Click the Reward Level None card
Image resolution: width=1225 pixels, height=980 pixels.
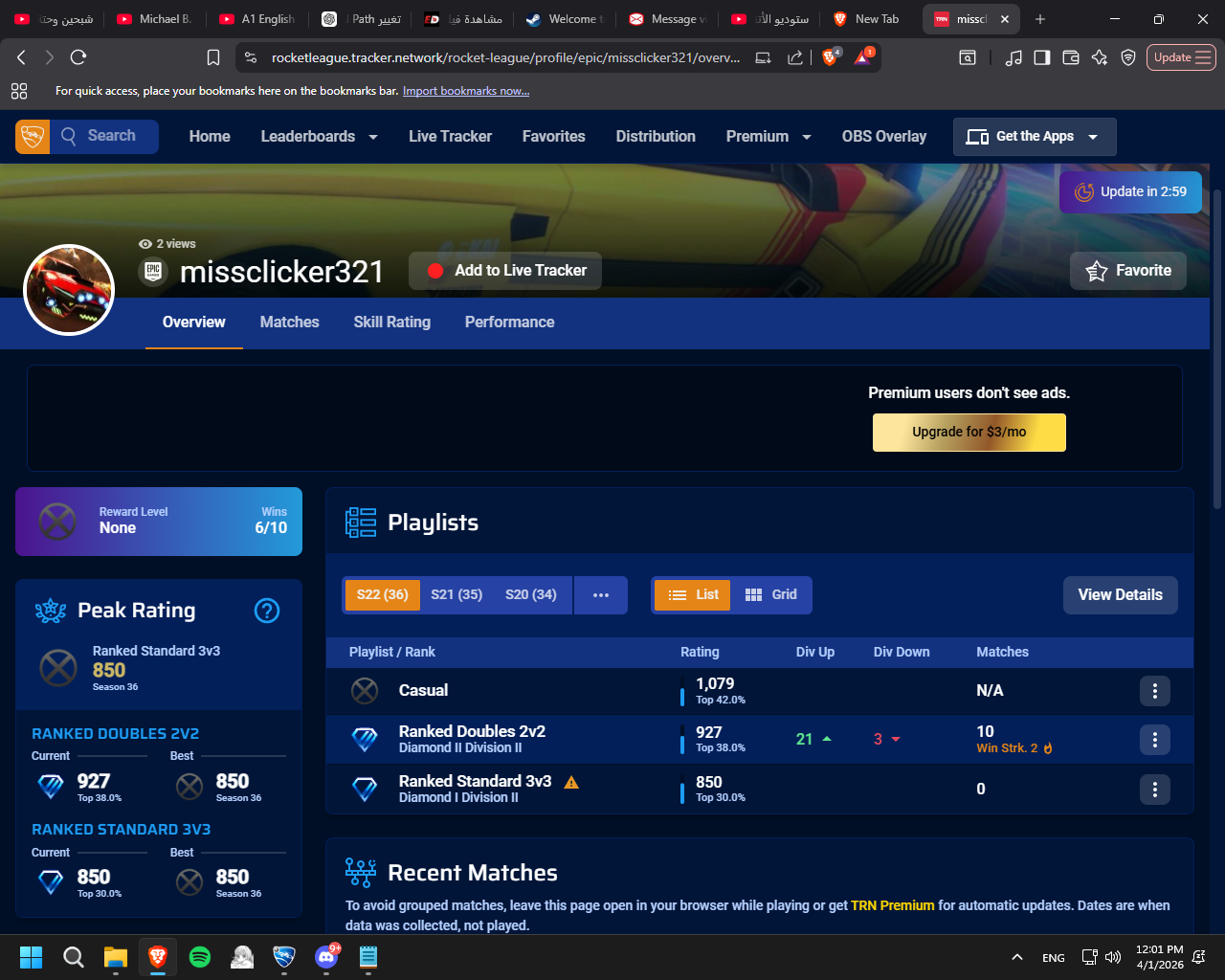(x=159, y=522)
